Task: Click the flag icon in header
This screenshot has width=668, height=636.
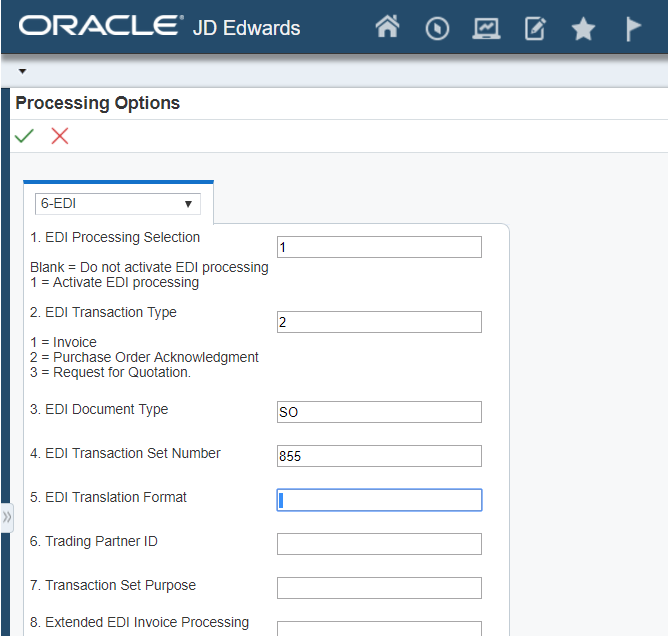Action: pos(633,29)
